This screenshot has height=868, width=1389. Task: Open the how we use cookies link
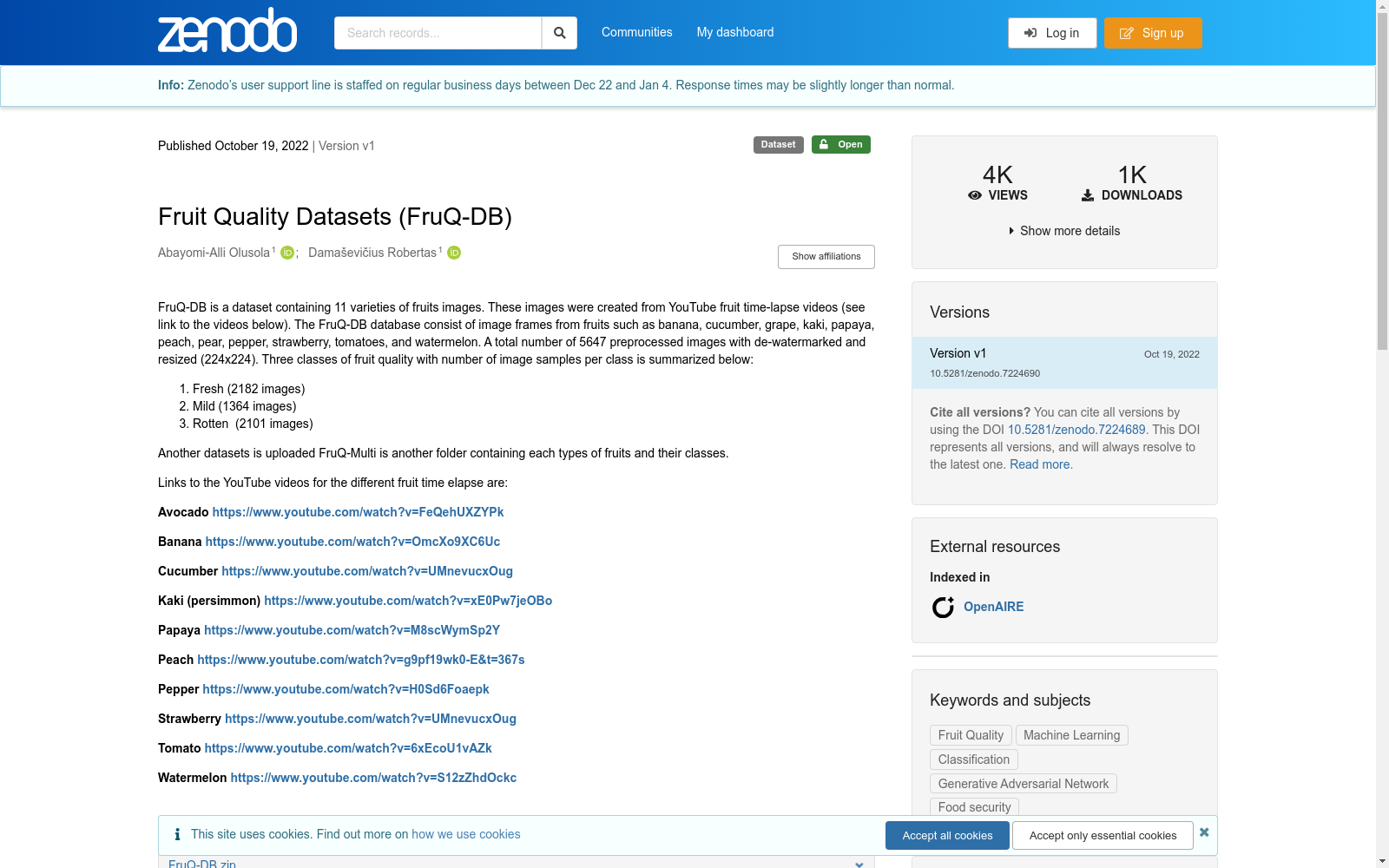click(466, 834)
